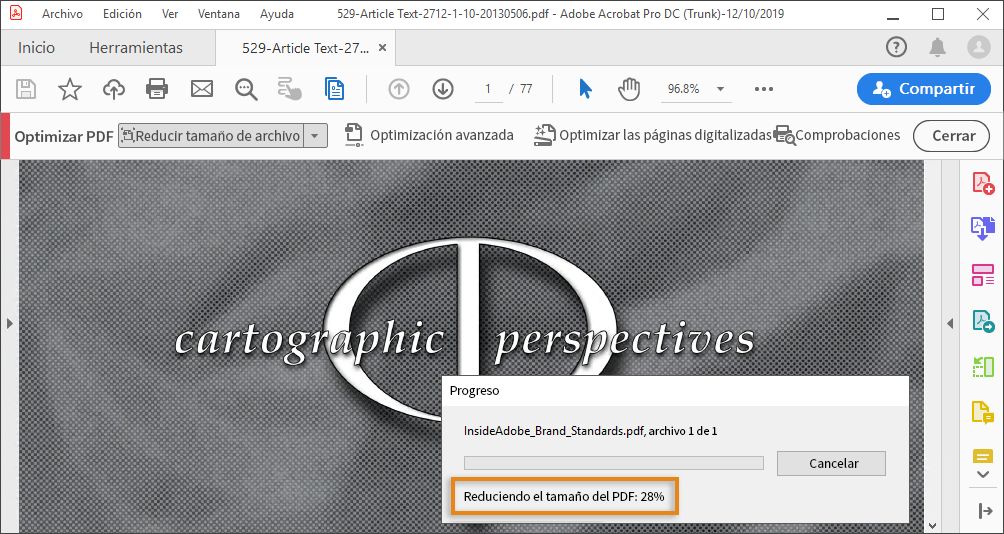Click the 96.8% zoom value field
Image resolution: width=1004 pixels, height=534 pixels.
pyautogui.click(x=683, y=89)
